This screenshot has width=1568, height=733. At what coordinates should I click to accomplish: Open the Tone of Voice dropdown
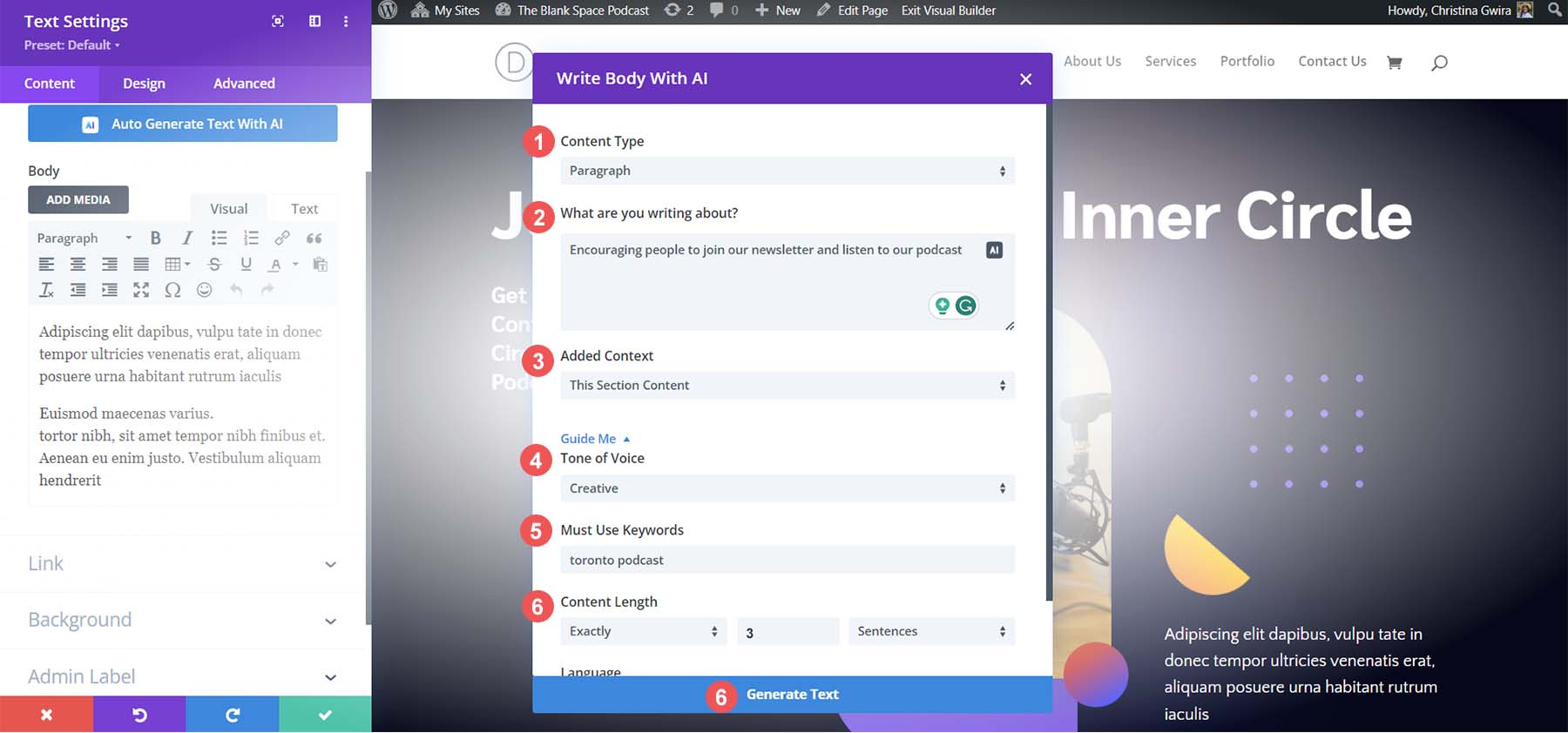787,488
